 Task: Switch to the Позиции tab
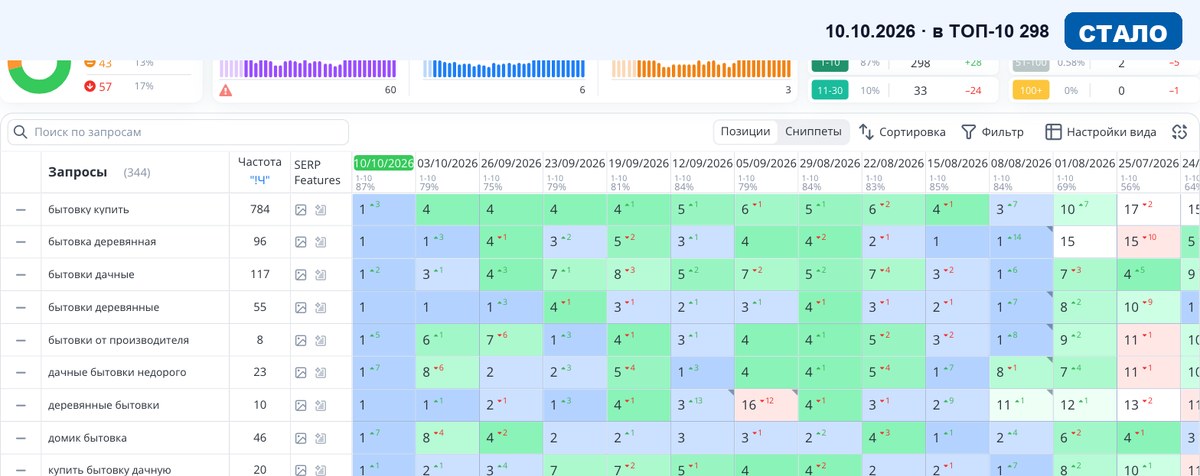[x=745, y=132]
